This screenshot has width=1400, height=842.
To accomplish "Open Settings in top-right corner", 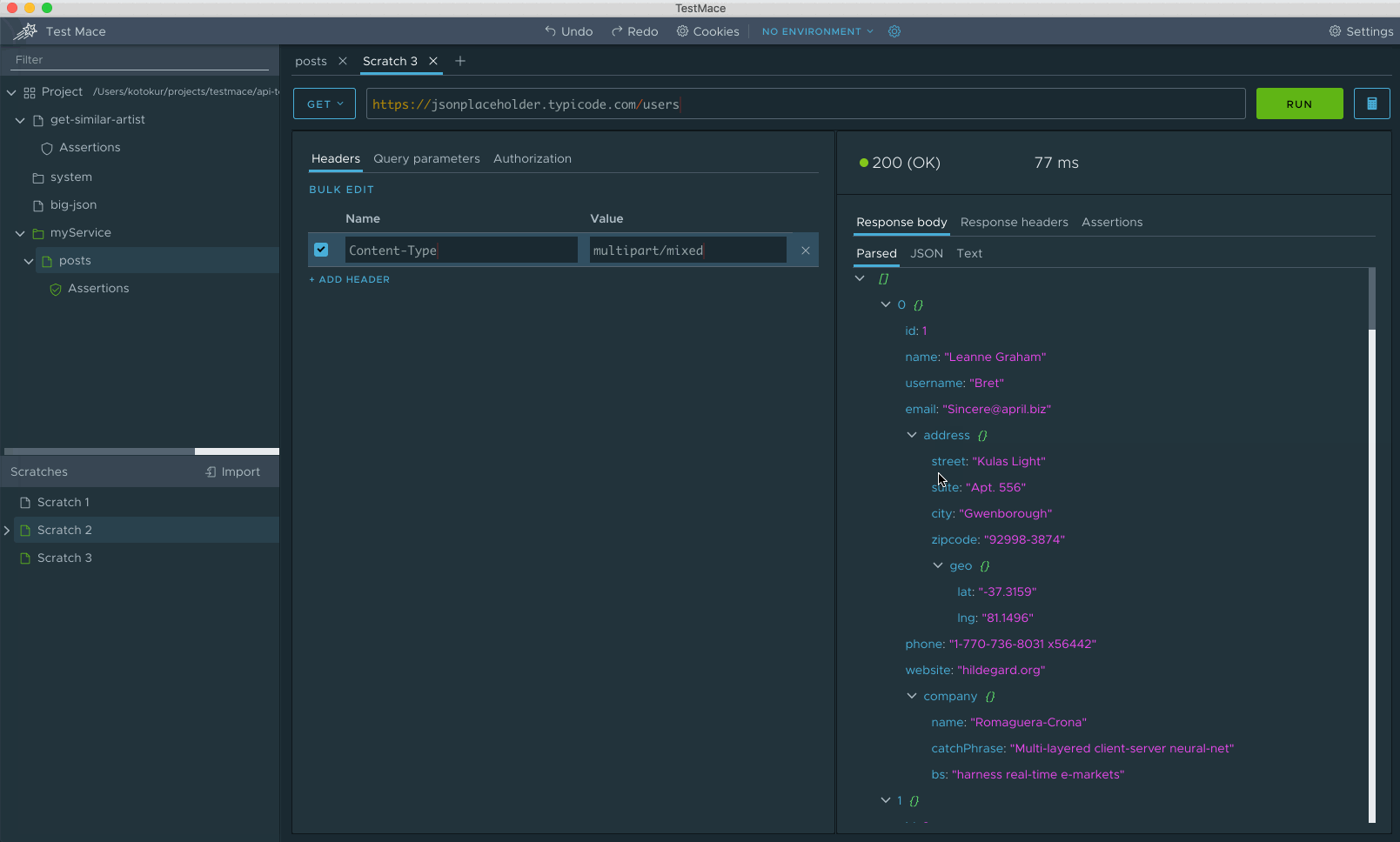I will coord(1361,31).
